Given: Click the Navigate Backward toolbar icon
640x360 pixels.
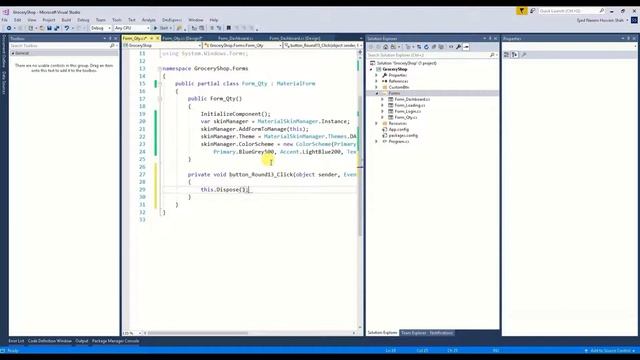Looking at the screenshot, I should (x=9, y=28).
